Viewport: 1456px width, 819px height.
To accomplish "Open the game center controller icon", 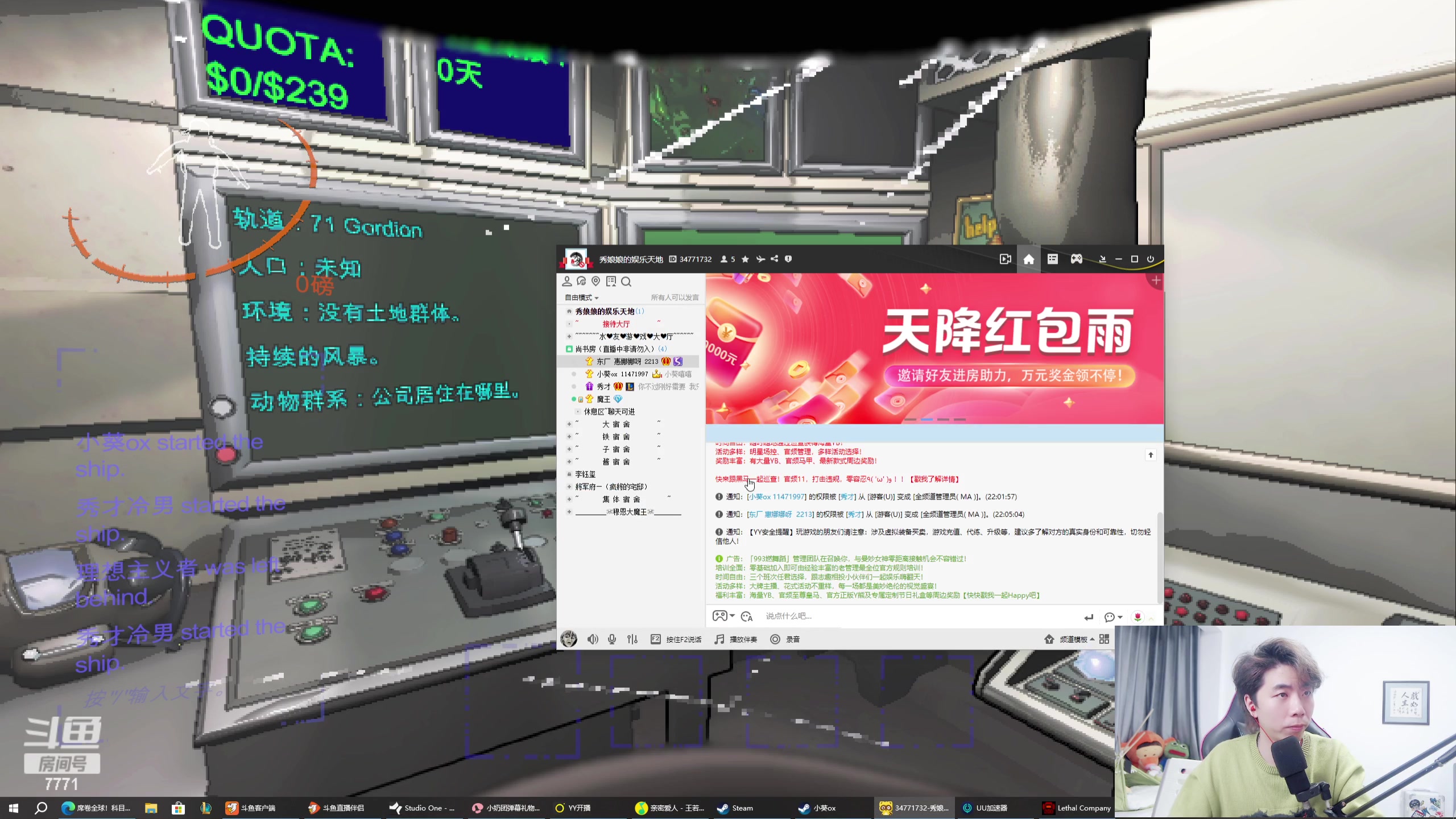I will 1077,259.
